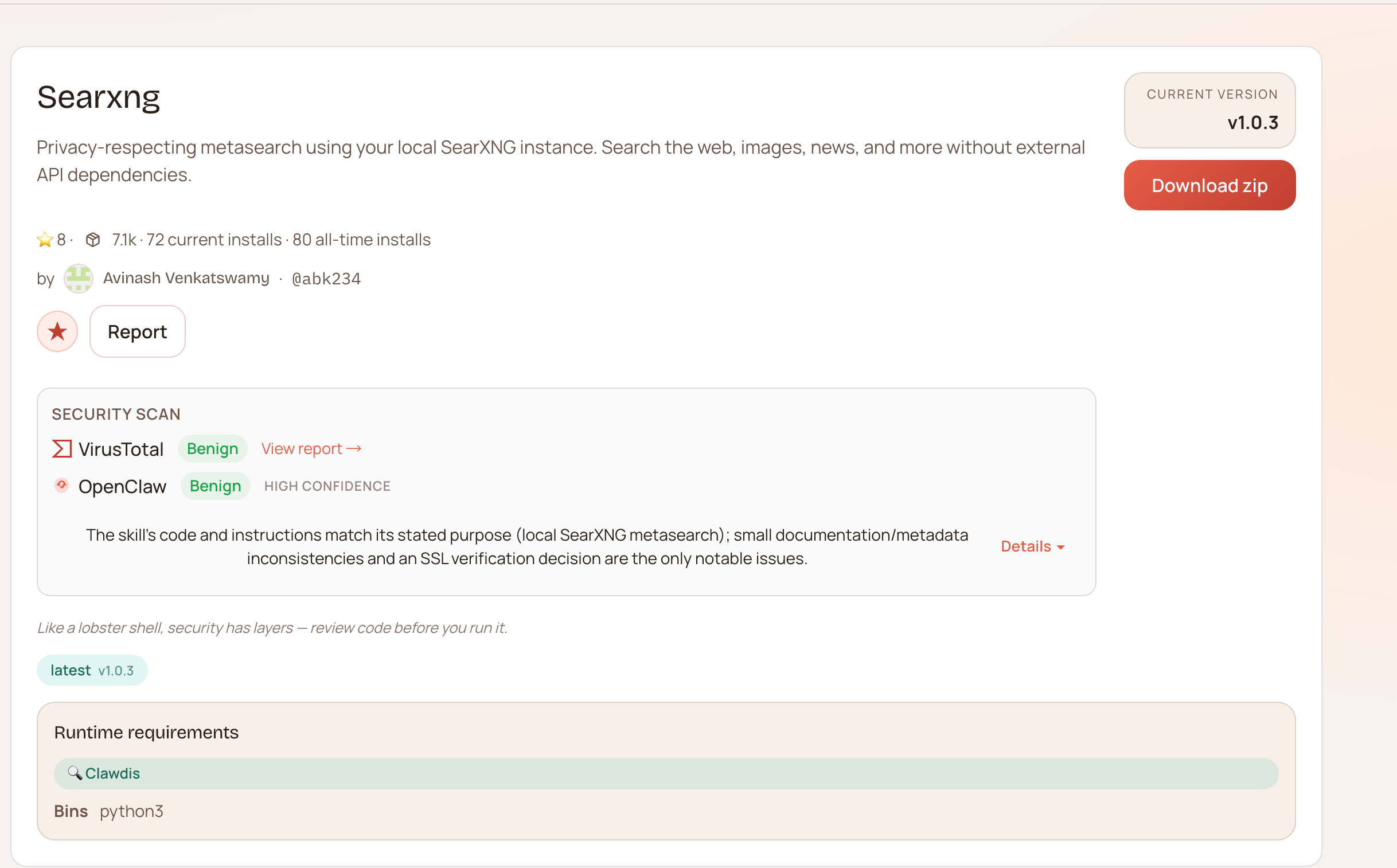Image resolution: width=1397 pixels, height=868 pixels.
Task: Click the VirusTotal logo icon
Action: click(61, 449)
